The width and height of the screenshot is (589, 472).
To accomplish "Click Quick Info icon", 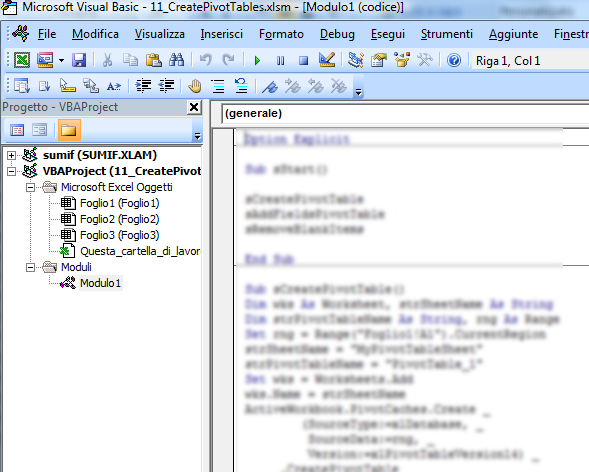I will (68, 86).
